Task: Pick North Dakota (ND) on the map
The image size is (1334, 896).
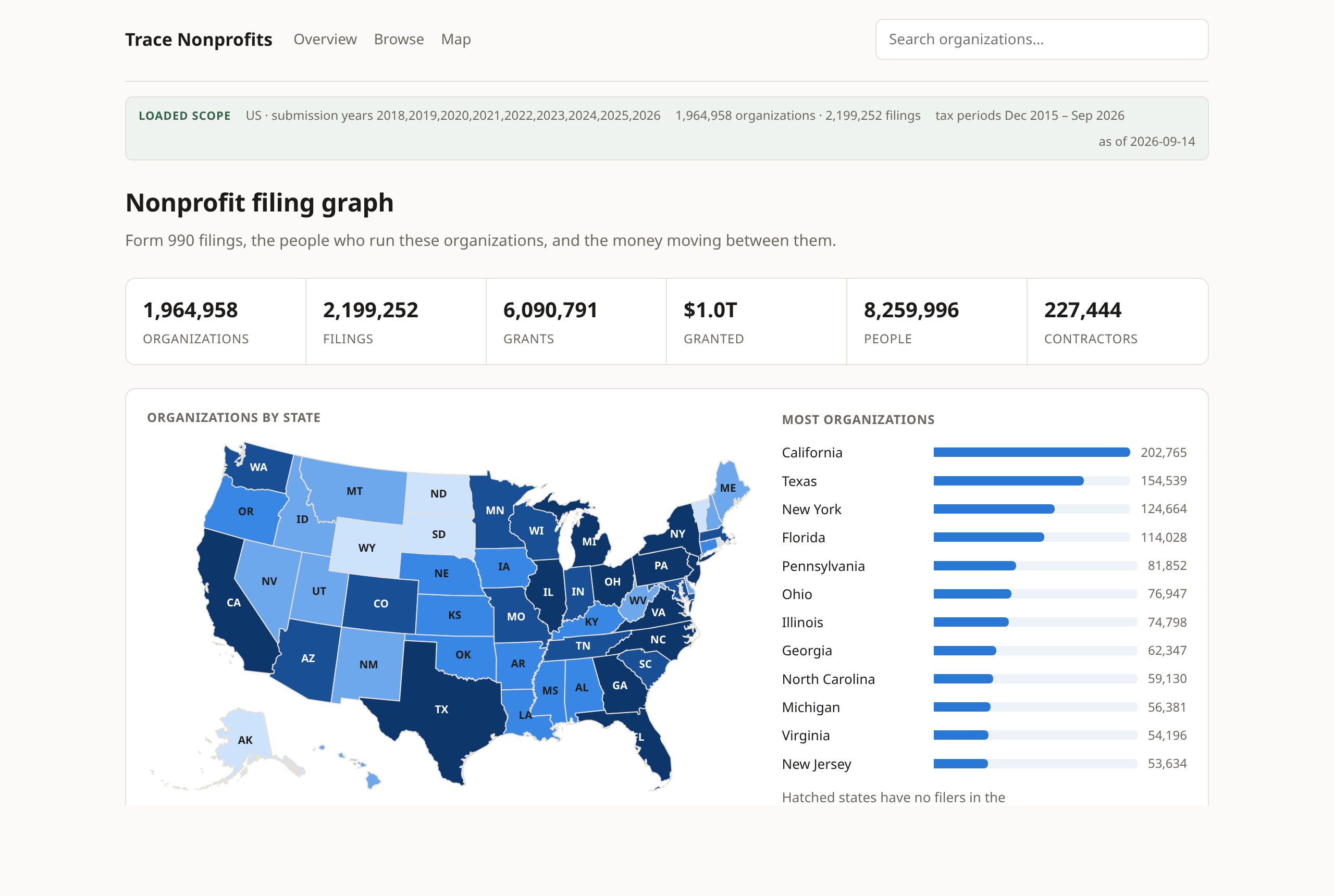Action: (438, 493)
